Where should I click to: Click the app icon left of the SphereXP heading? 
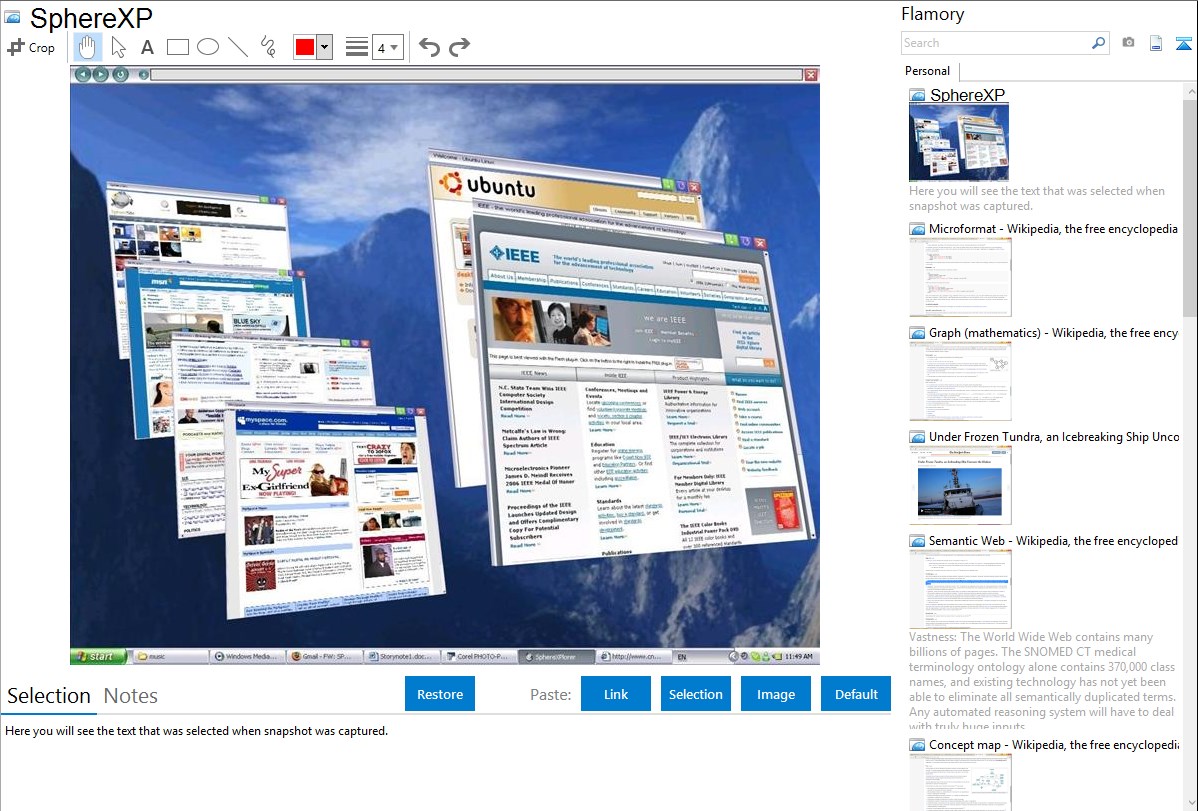(x=12, y=17)
